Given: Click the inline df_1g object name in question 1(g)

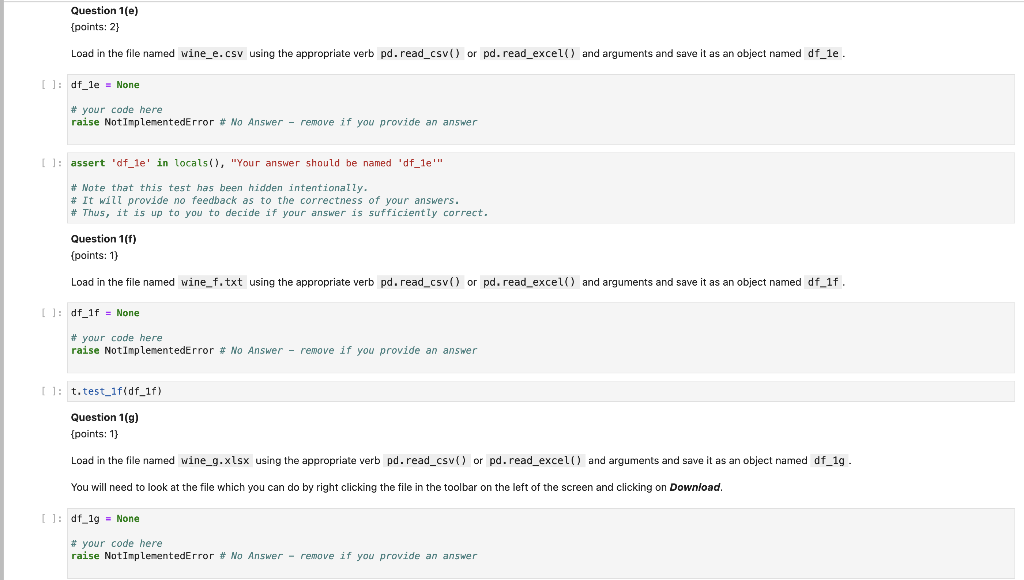Looking at the screenshot, I should [829, 460].
